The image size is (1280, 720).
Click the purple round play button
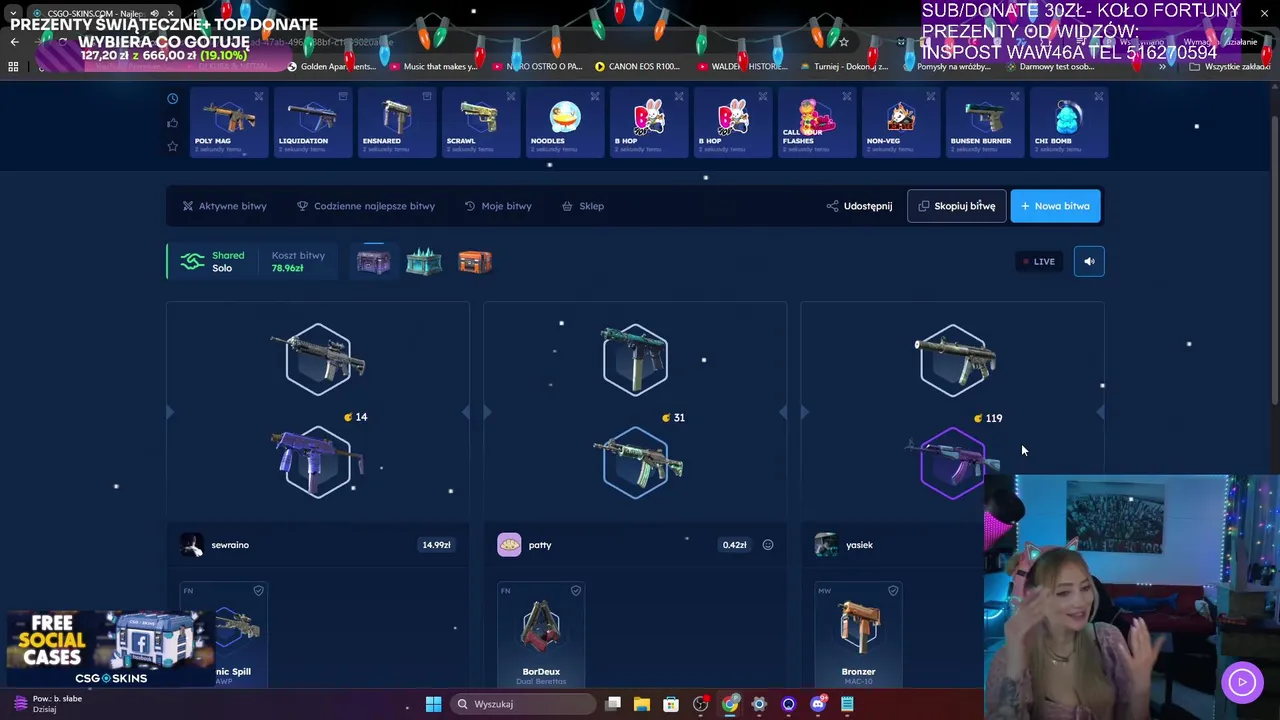(1242, 683)
